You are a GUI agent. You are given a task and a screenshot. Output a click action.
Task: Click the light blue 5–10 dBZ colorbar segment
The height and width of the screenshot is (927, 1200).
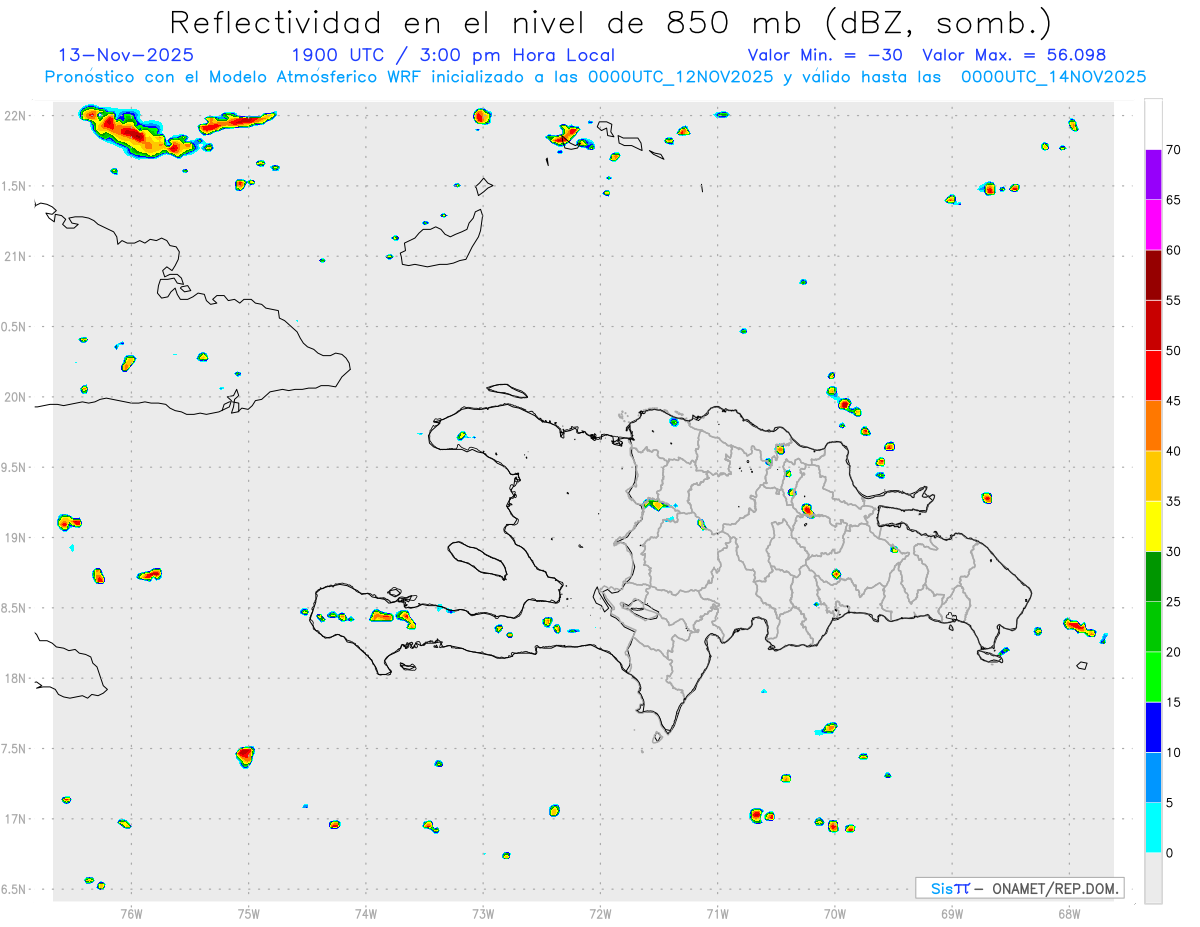click(x=1153, y=778)
